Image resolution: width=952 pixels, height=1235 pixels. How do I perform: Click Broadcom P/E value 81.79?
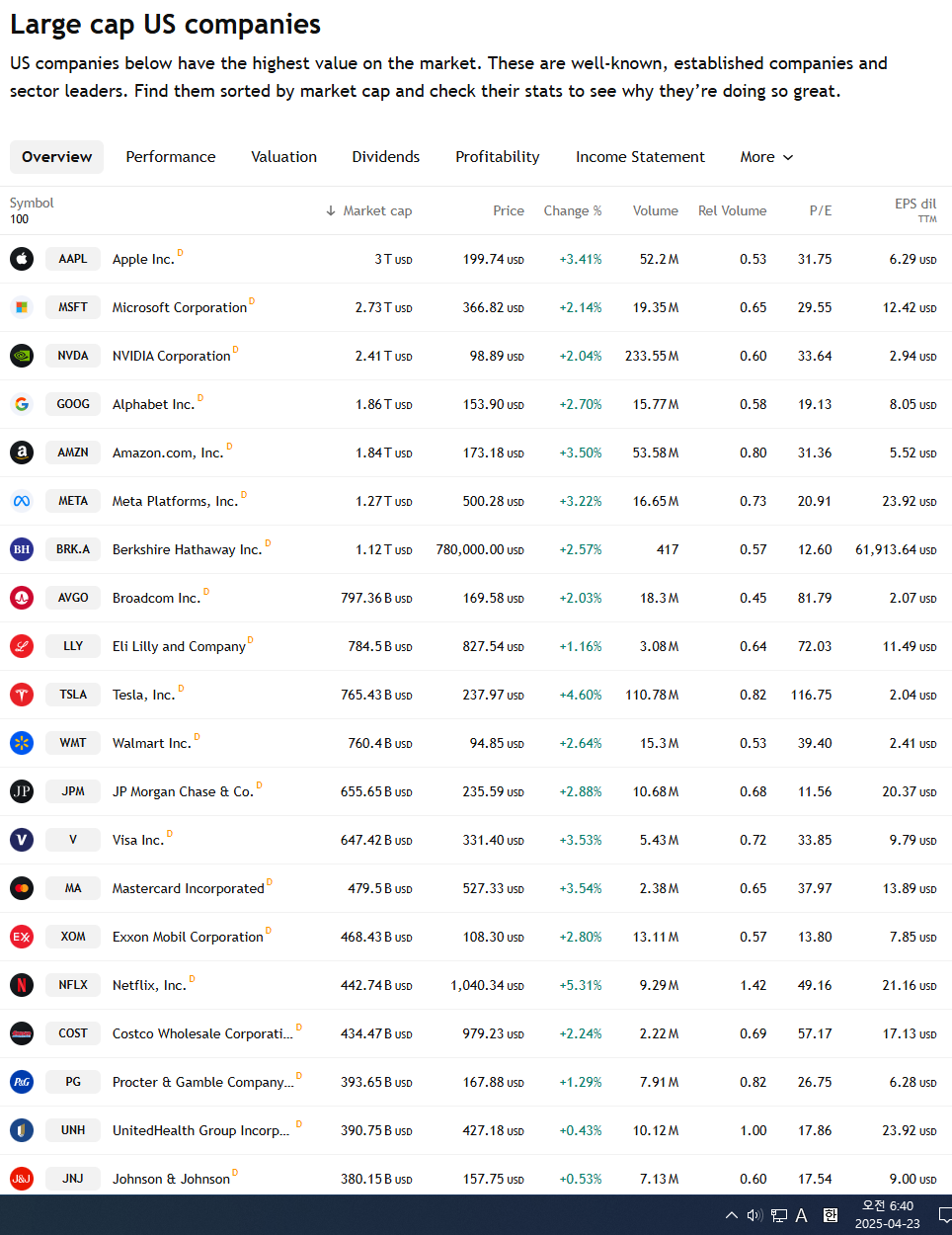[x=815, y=598]
